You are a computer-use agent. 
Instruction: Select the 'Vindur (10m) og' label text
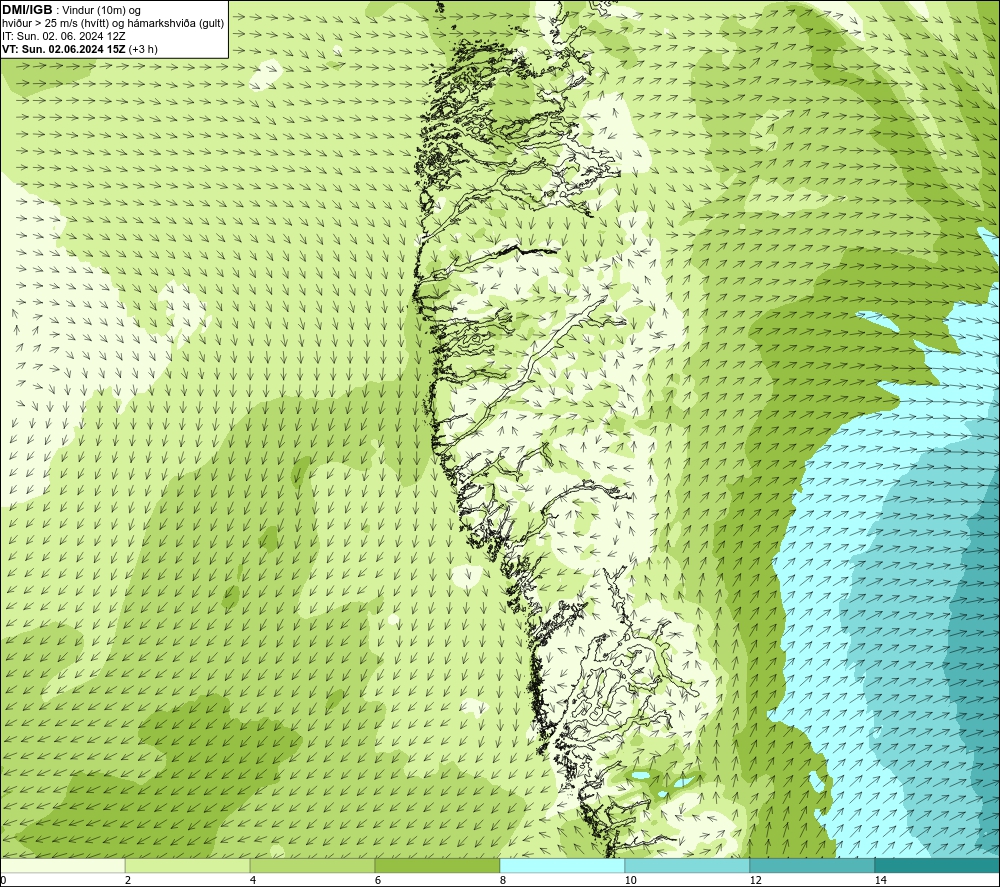[x=102, y=11]
